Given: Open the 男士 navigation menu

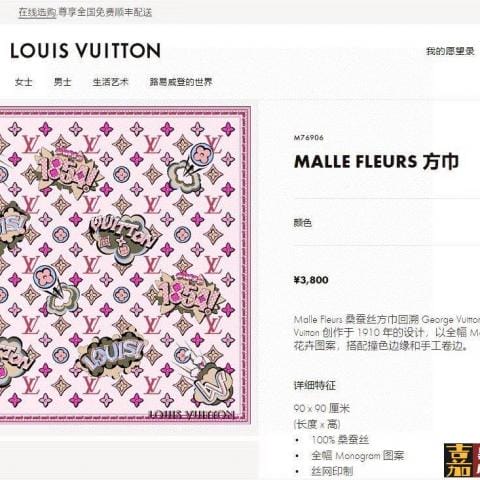Looking at the screenshot, I should click(63, 82).
